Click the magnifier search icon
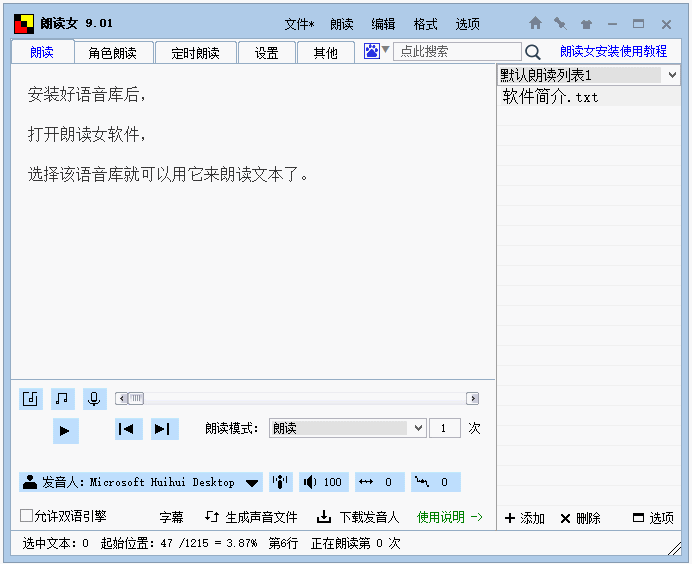The image size is (692, 564). pos(533,52)
